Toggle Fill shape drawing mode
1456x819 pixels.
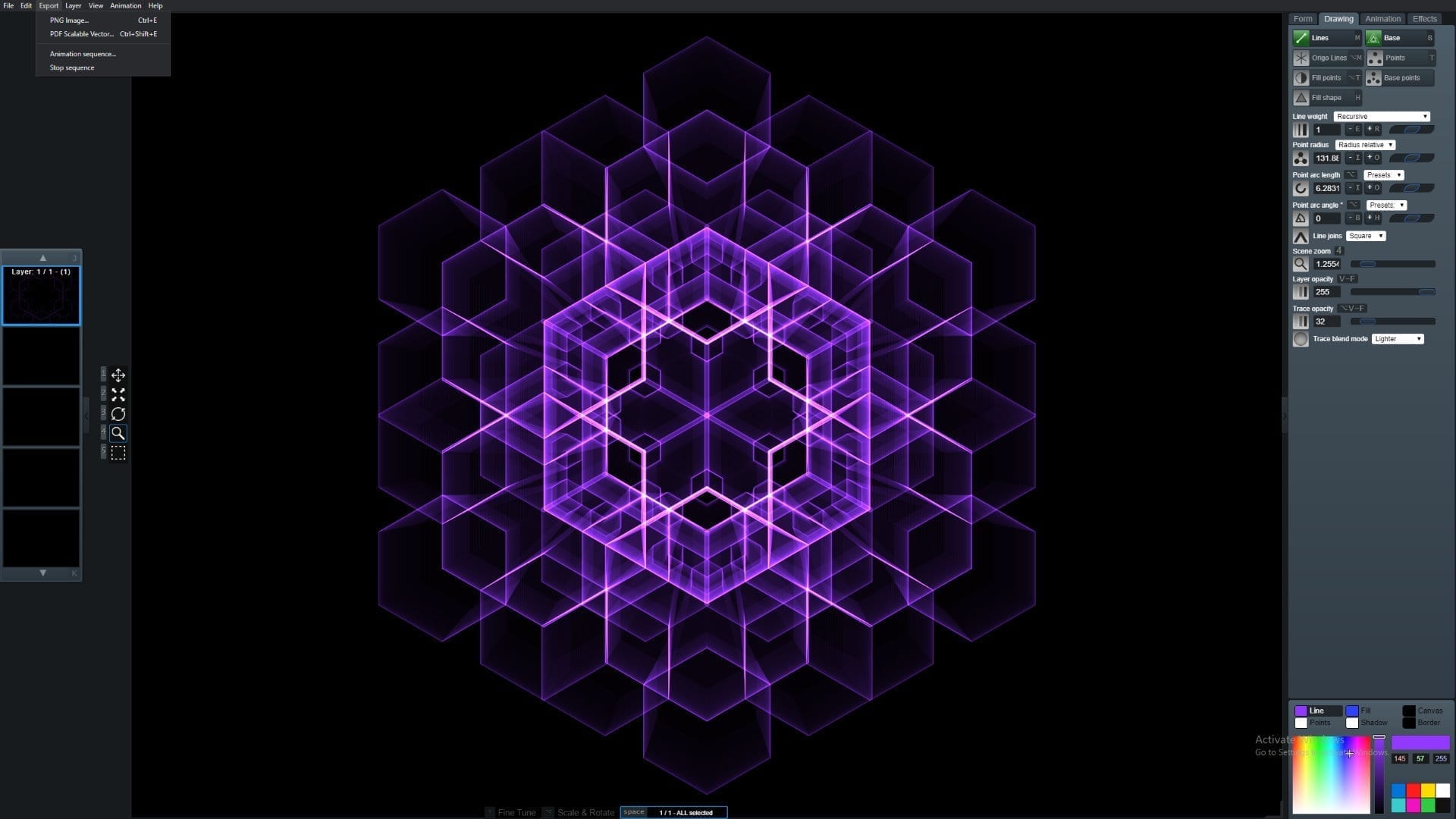pos(1327,98)
